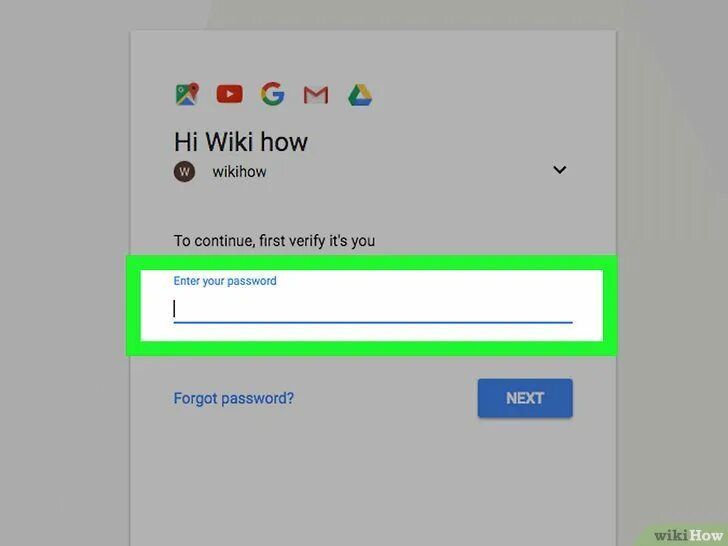Click the Hi Wiki how heading
This screenshot has width=728, height=546.
240,142
